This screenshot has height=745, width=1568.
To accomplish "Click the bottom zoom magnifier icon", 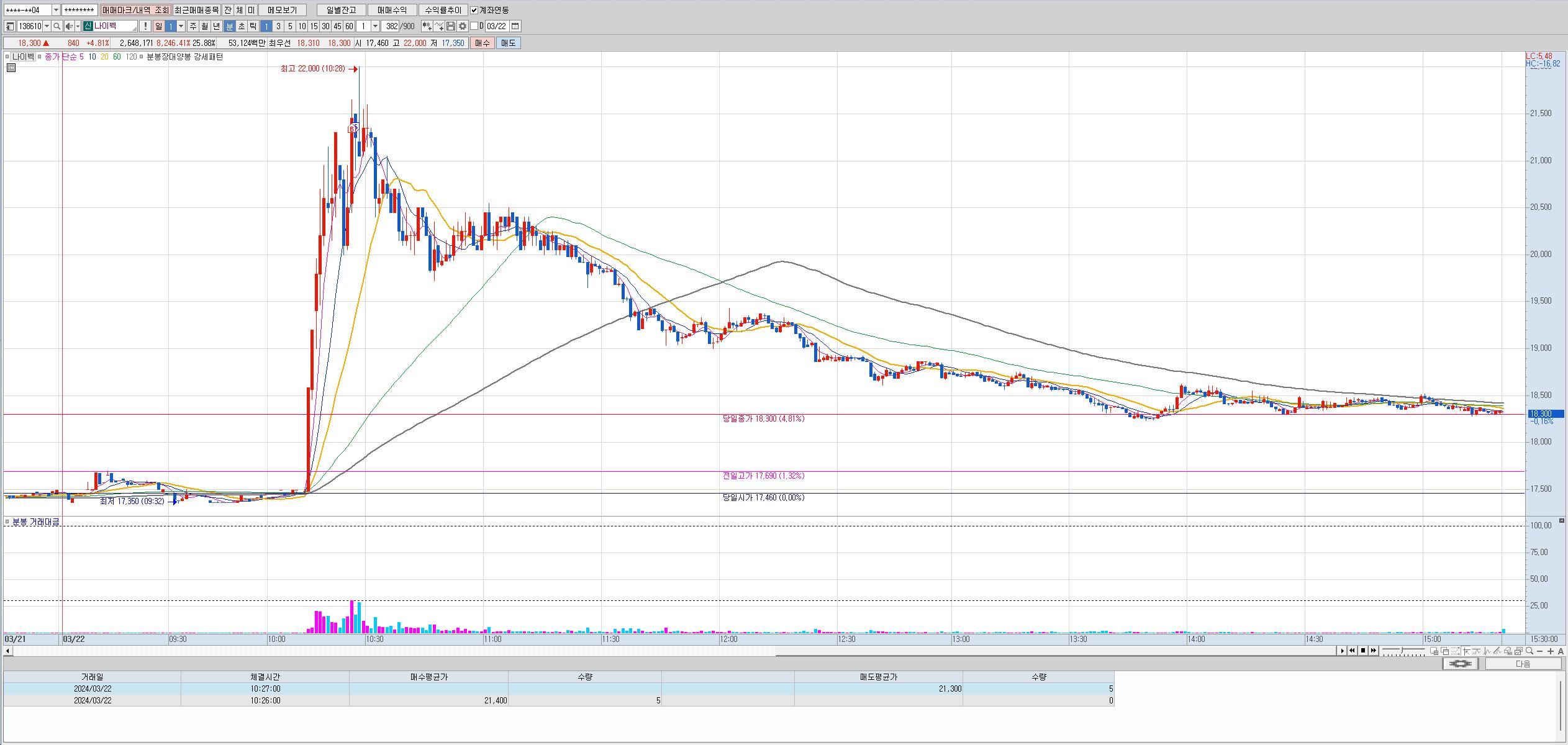I will 1529,651.
